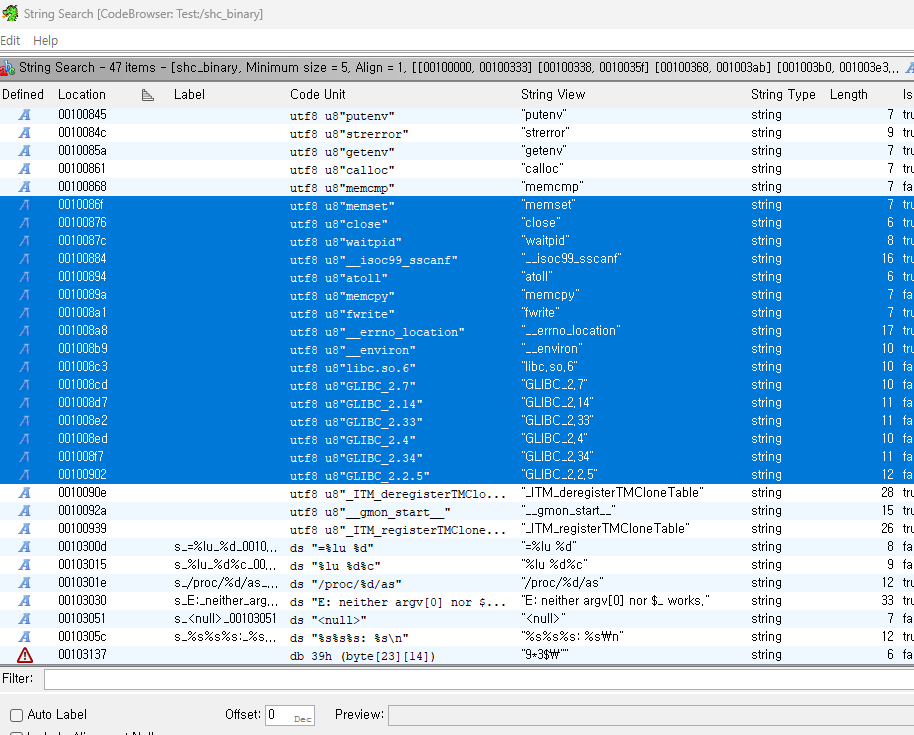
Task: Click the defined-string icon for the memcmp row
Action: point(24,188)
